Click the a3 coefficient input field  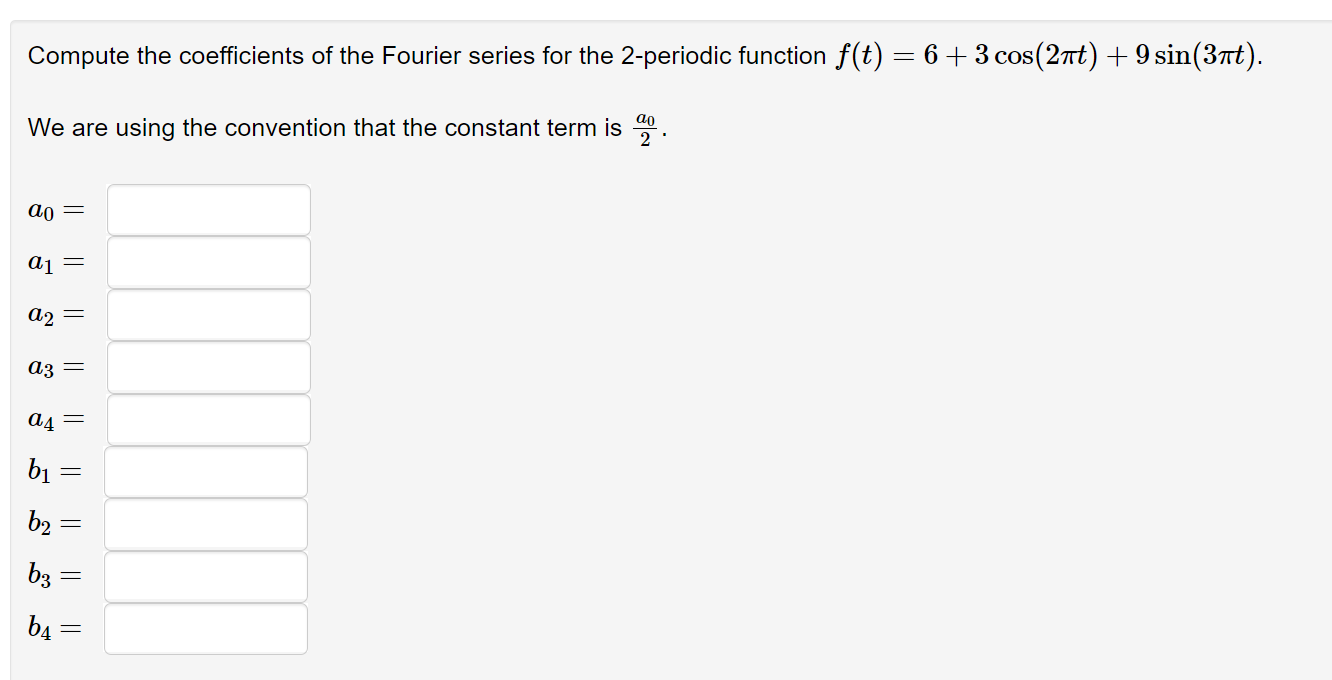pyautogui.click(x=208, y=366)
